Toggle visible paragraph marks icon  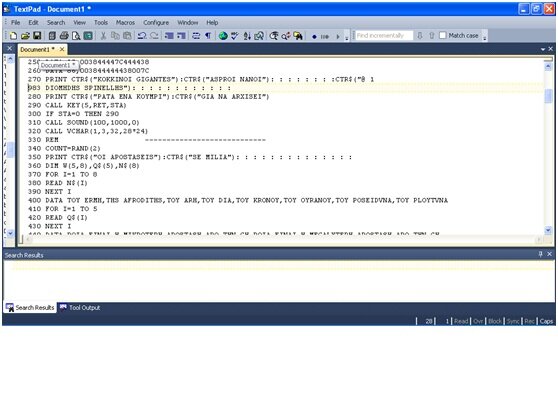coord(208,36)
